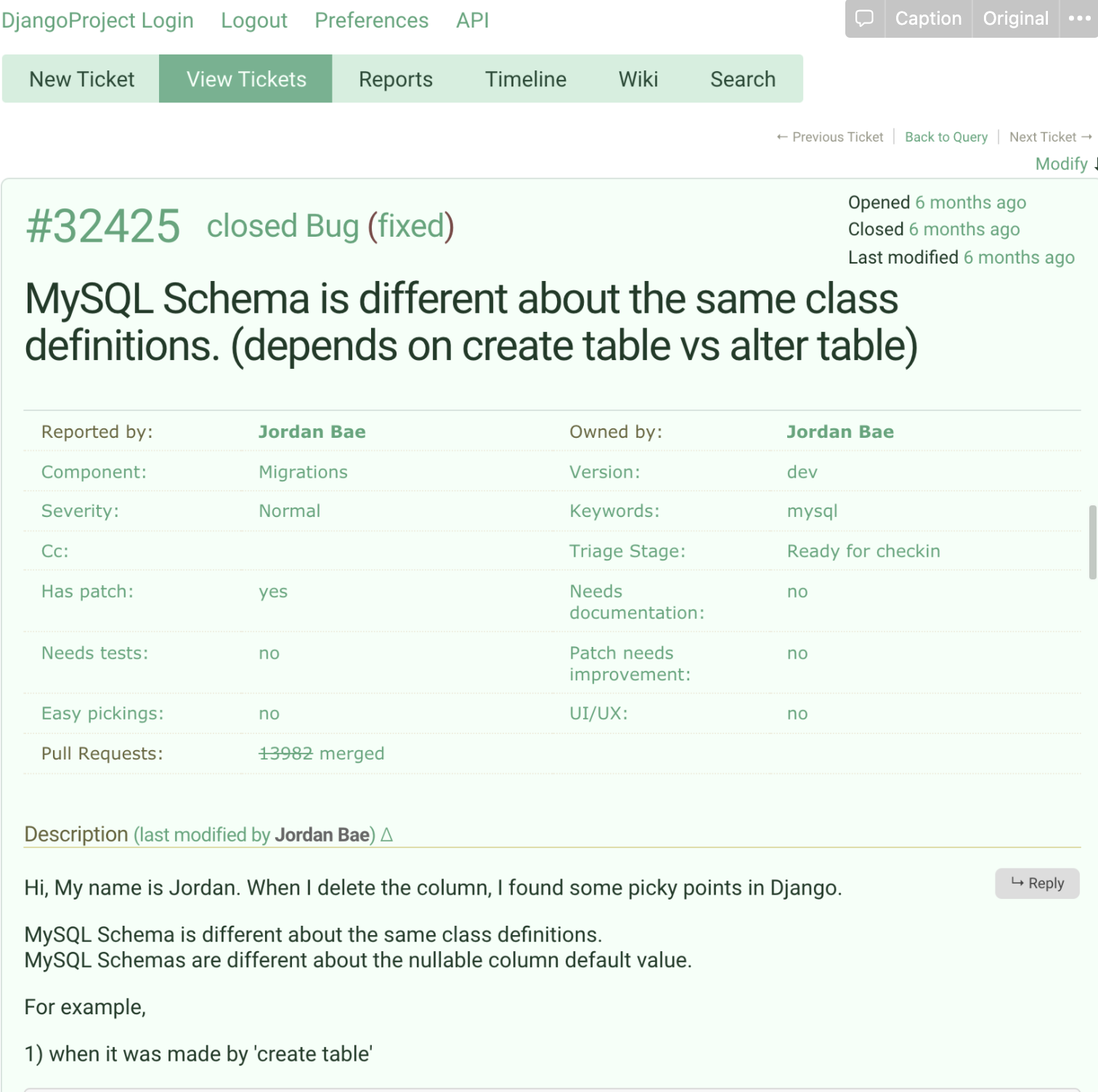Click the Needs documentation no value
Viewport: 1098px width, 1092px height.
(x=797, y=592)
